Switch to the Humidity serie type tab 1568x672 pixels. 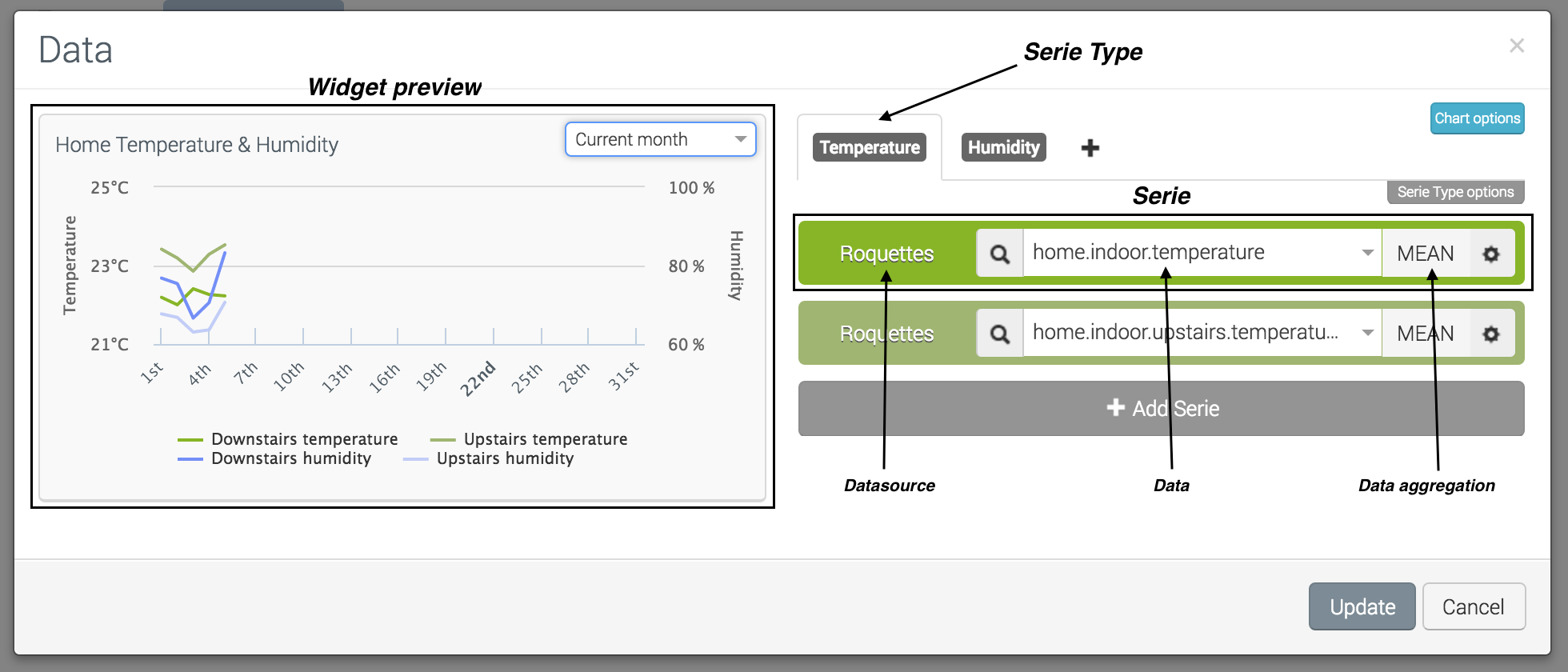(x=1003, y=147)
